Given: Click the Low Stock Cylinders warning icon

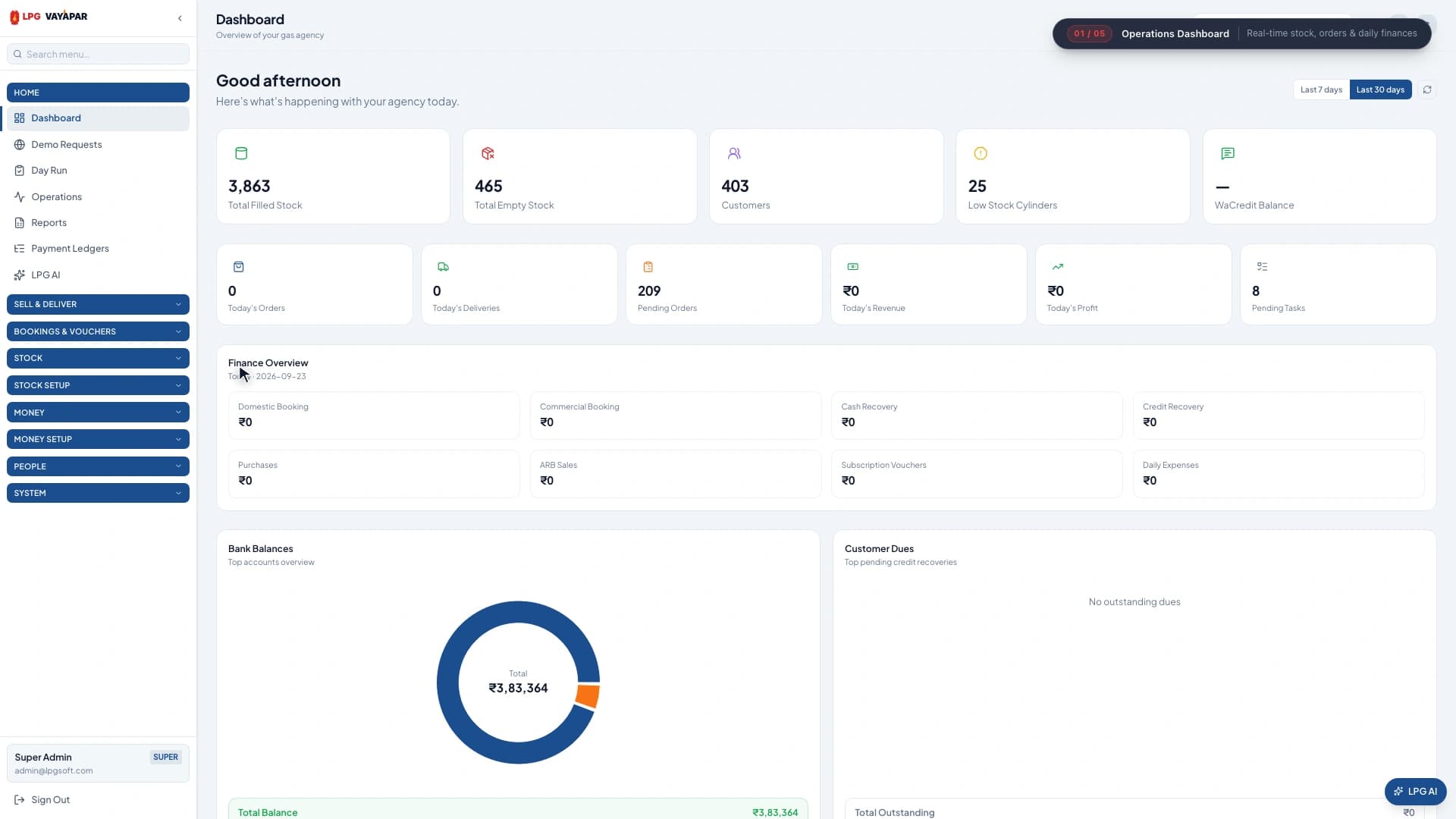Looking at the screenshot, I should click(981, 153).
